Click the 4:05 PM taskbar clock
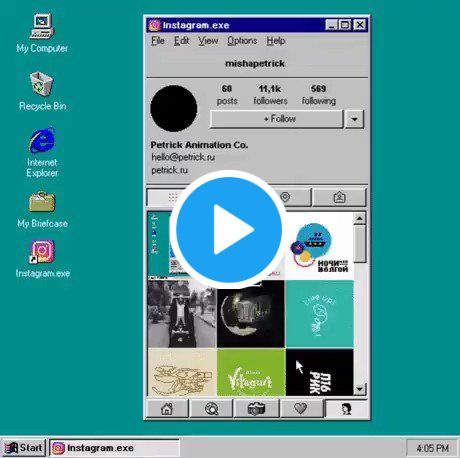Viewport: 460px width, 458px height. pyautogui.click(x=432, y=448)
